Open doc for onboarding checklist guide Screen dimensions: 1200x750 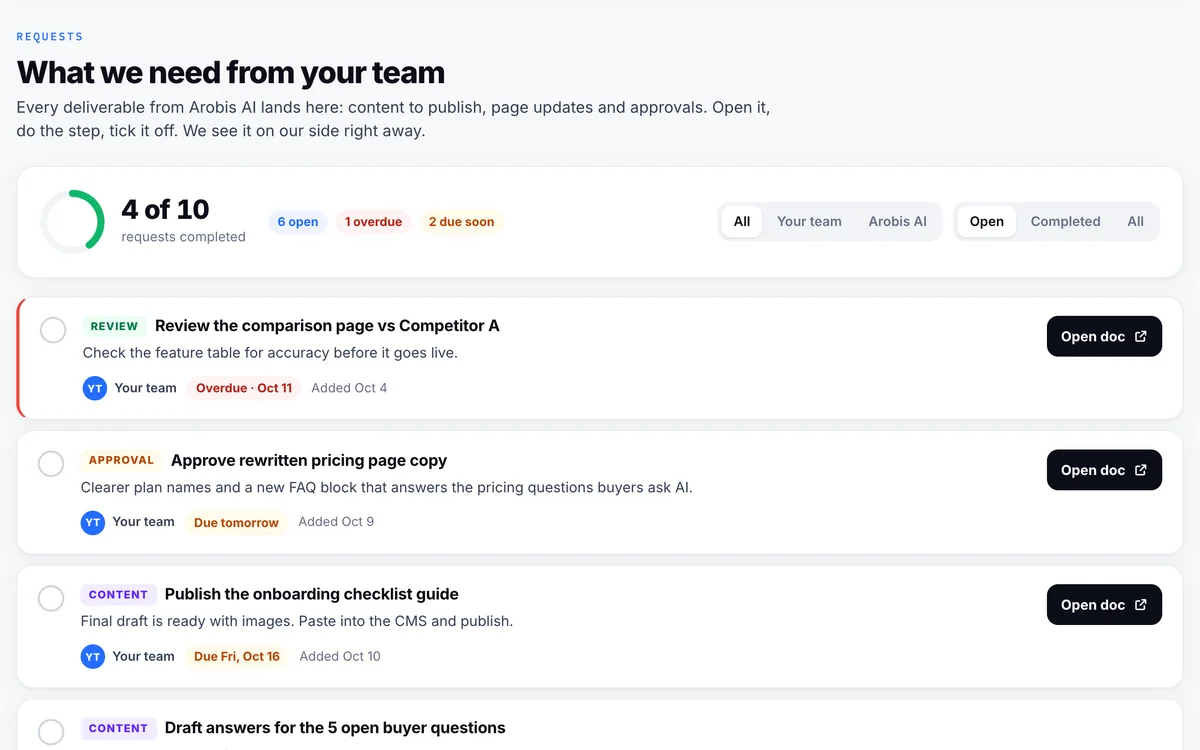click(x=1104, y=605)
